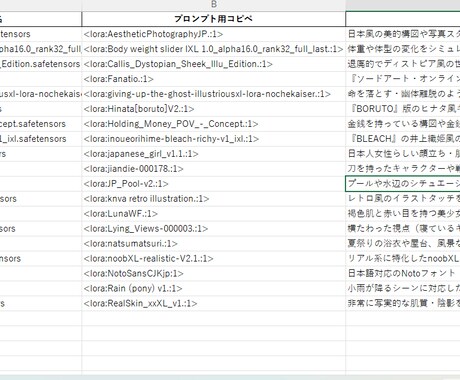The width and height of the screenshot is (460, 380).
Task: Select the active cell プールや水辺のシチュエーション
Action: (403, 184)
